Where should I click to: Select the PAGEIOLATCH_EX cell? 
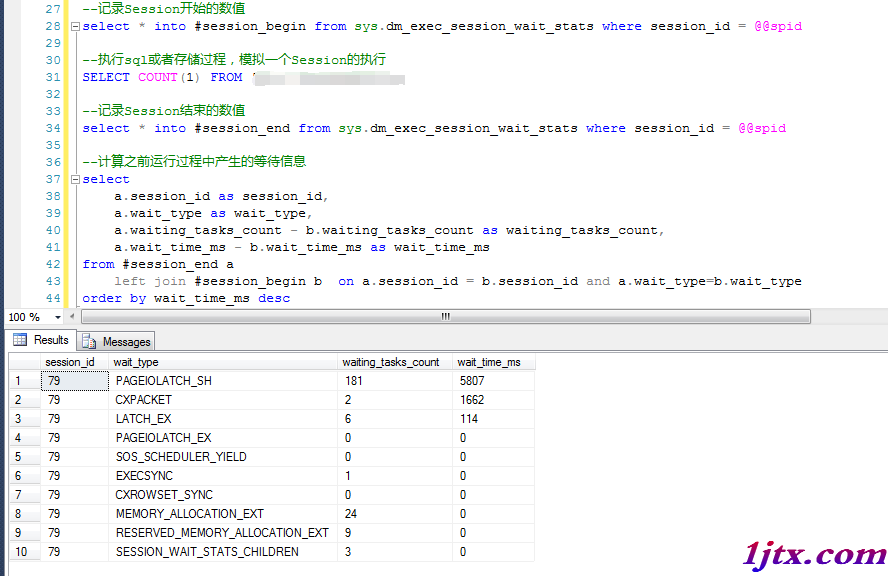coord(223,438)
